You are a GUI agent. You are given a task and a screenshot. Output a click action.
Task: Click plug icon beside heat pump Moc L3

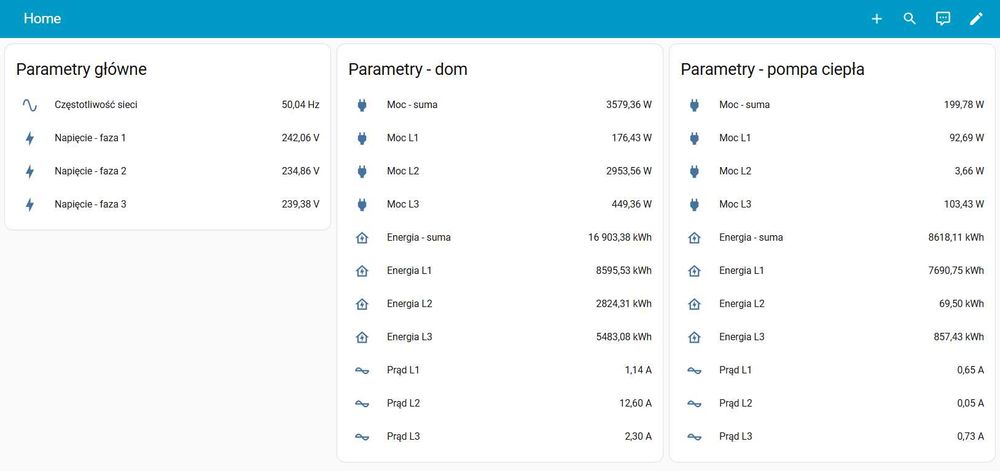694,204
